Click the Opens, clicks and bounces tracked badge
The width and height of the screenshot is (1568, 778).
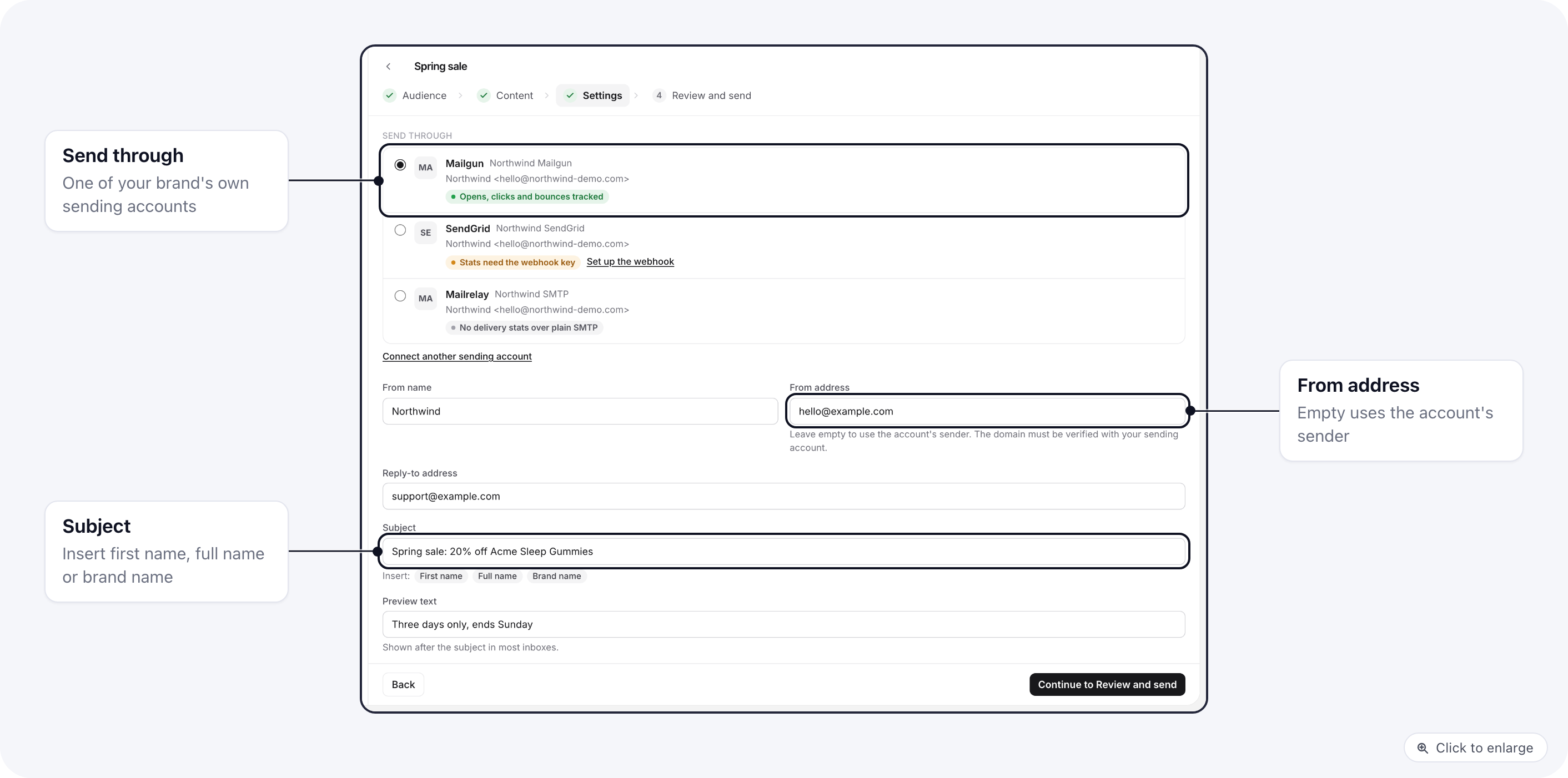coord(527,196)
